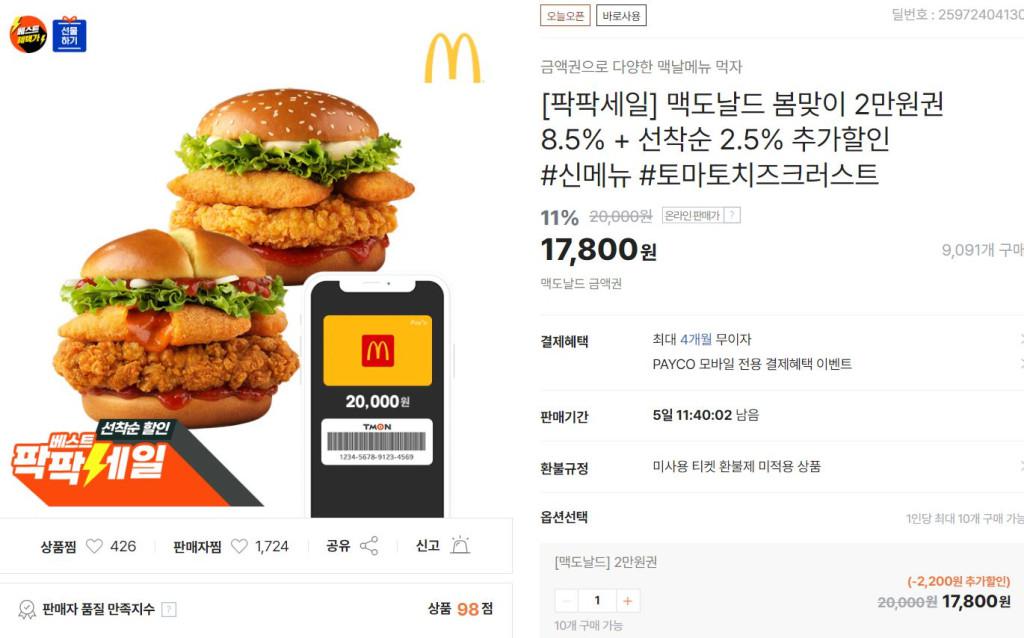Open the 공유 share icon

click(x=369, y=546)
